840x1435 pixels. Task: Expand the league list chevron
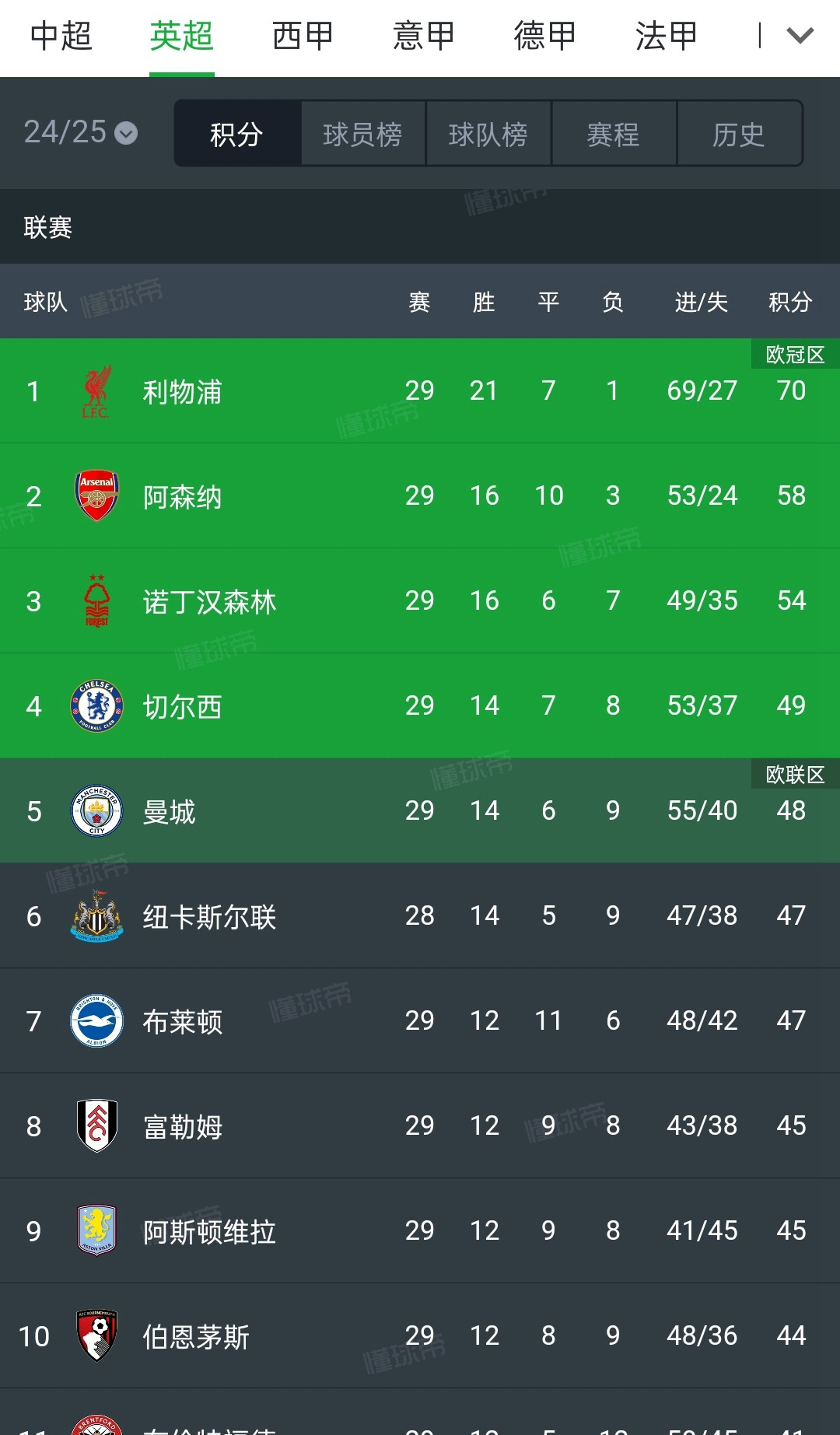pos(800,35)
